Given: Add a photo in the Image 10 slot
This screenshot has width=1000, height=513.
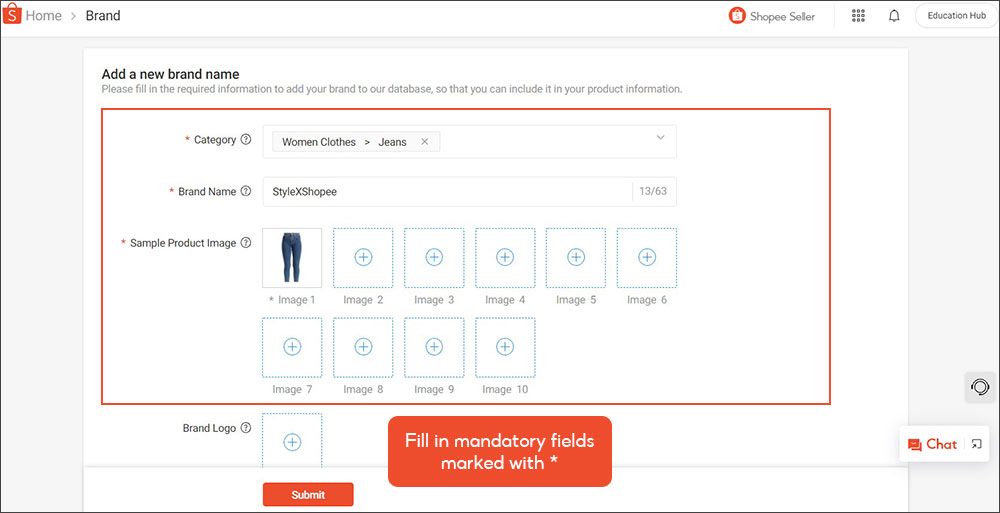Looking at the screenshot, I should (x=505, y=347).
